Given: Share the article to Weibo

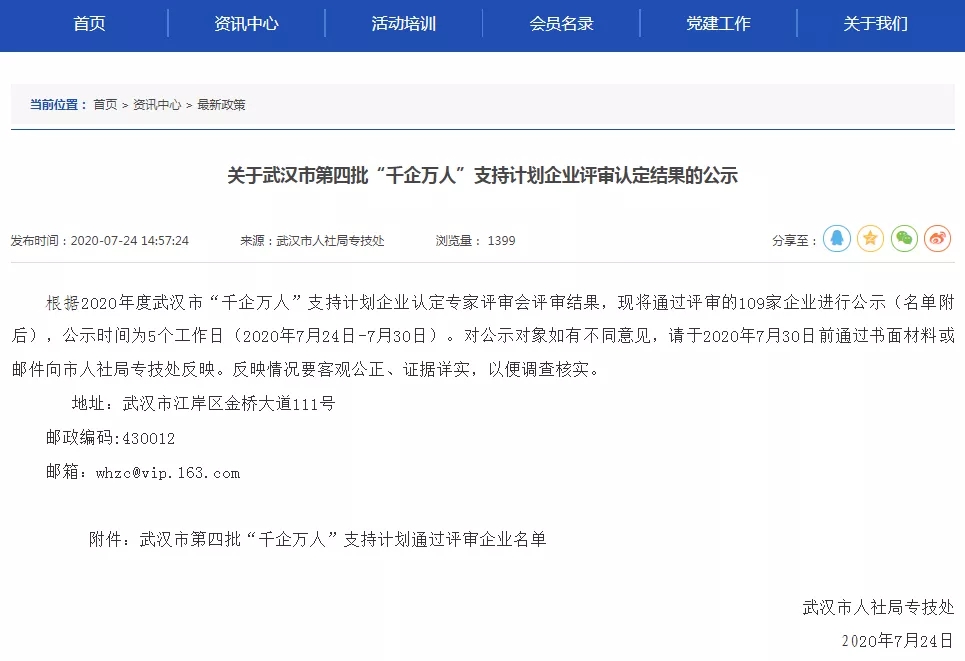Looking at the screenshot, I should coord(937,238).
